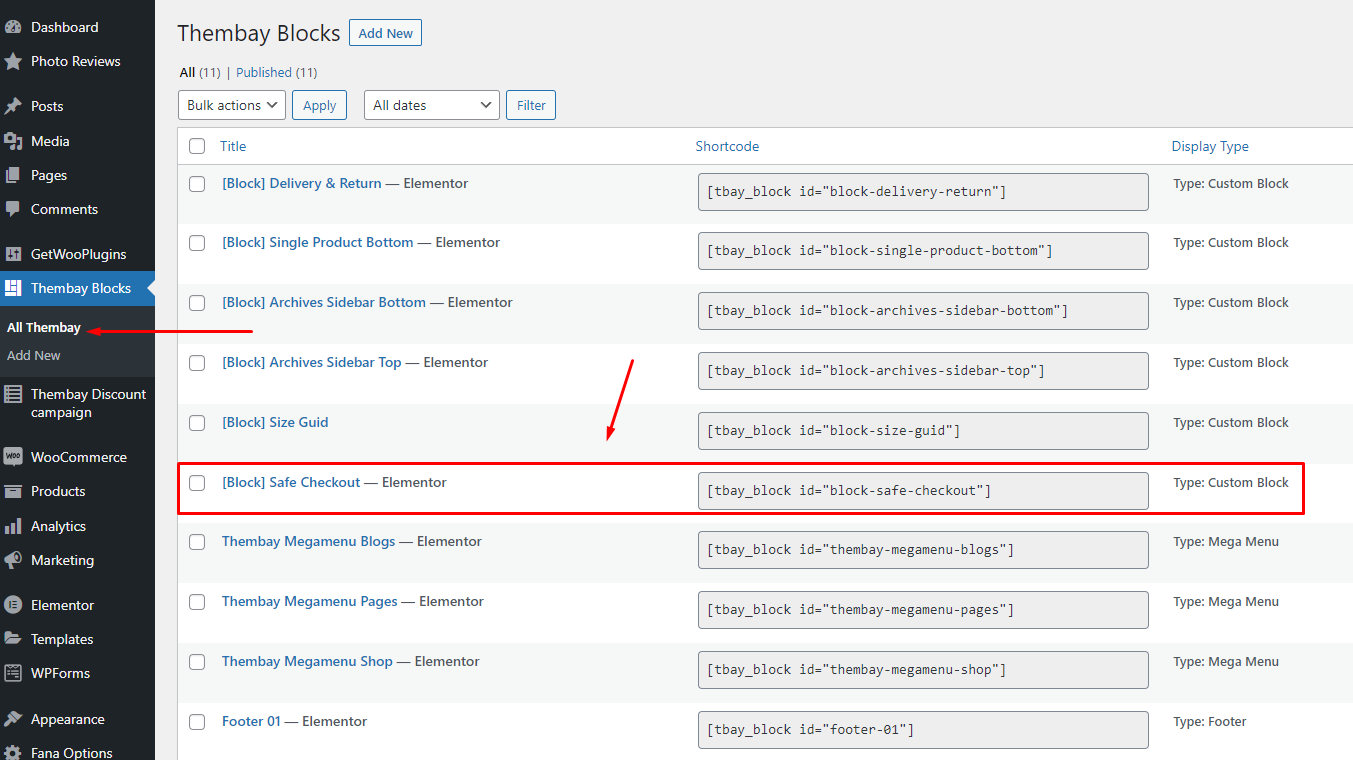Viewport: 1353px width, 760px height.
Task: Click "Type: Custom Block" in Safe Checkout row
Action: pos(1231,482)
